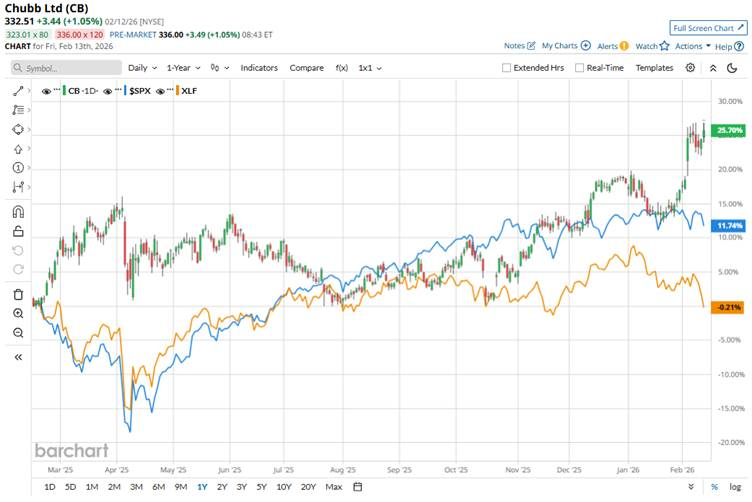This screenshot has height=502, width=752.
Task: Expand the 1-Year period dropdown
Action: 183,67
